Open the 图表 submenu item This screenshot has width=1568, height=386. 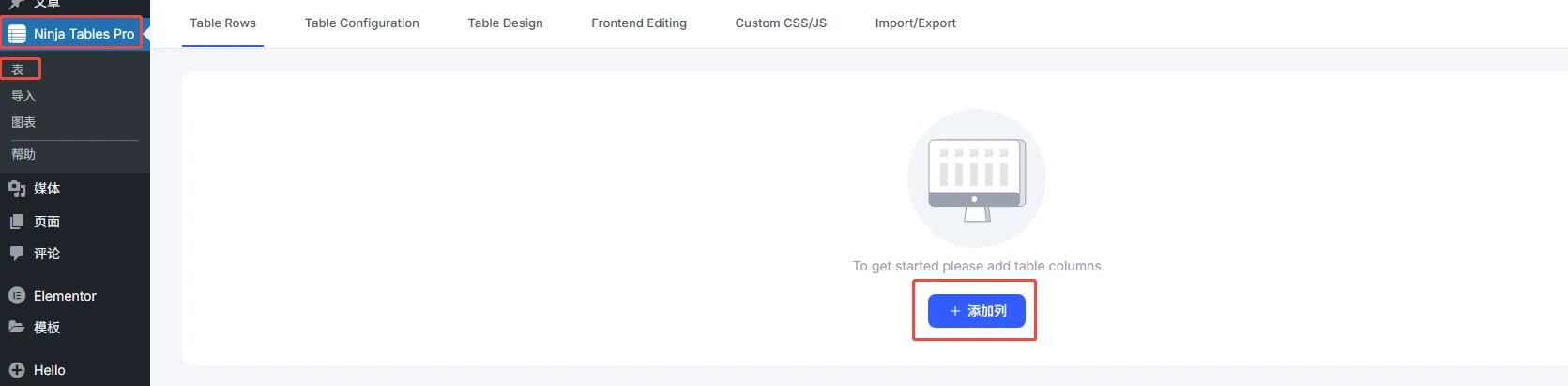[23, 122]
